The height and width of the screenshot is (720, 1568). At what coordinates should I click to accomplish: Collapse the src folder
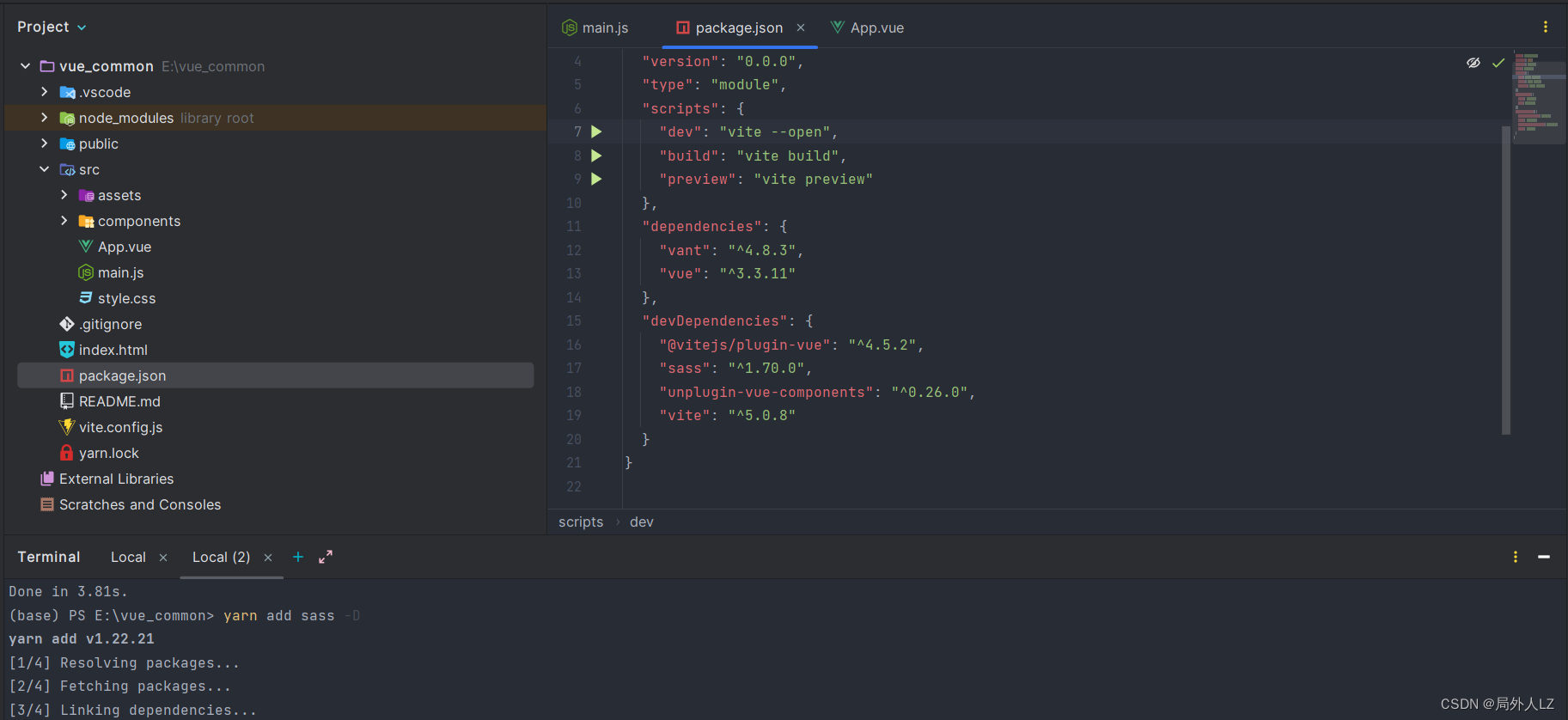pyautogui.click(x=45, y=169)
